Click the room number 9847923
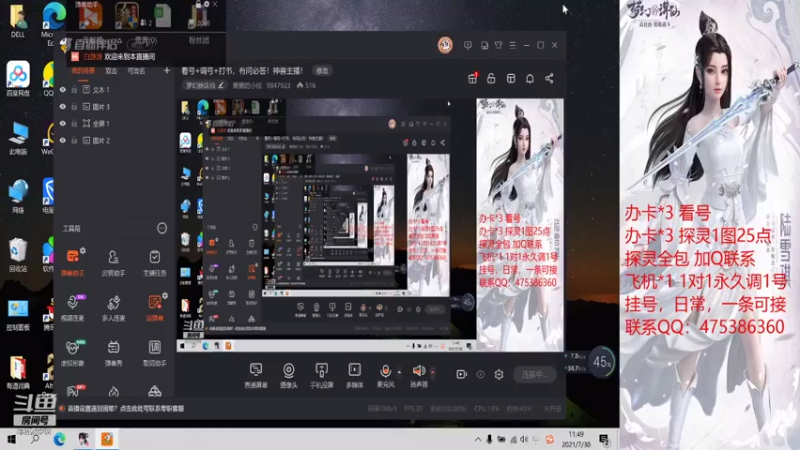 coord(278,85)
